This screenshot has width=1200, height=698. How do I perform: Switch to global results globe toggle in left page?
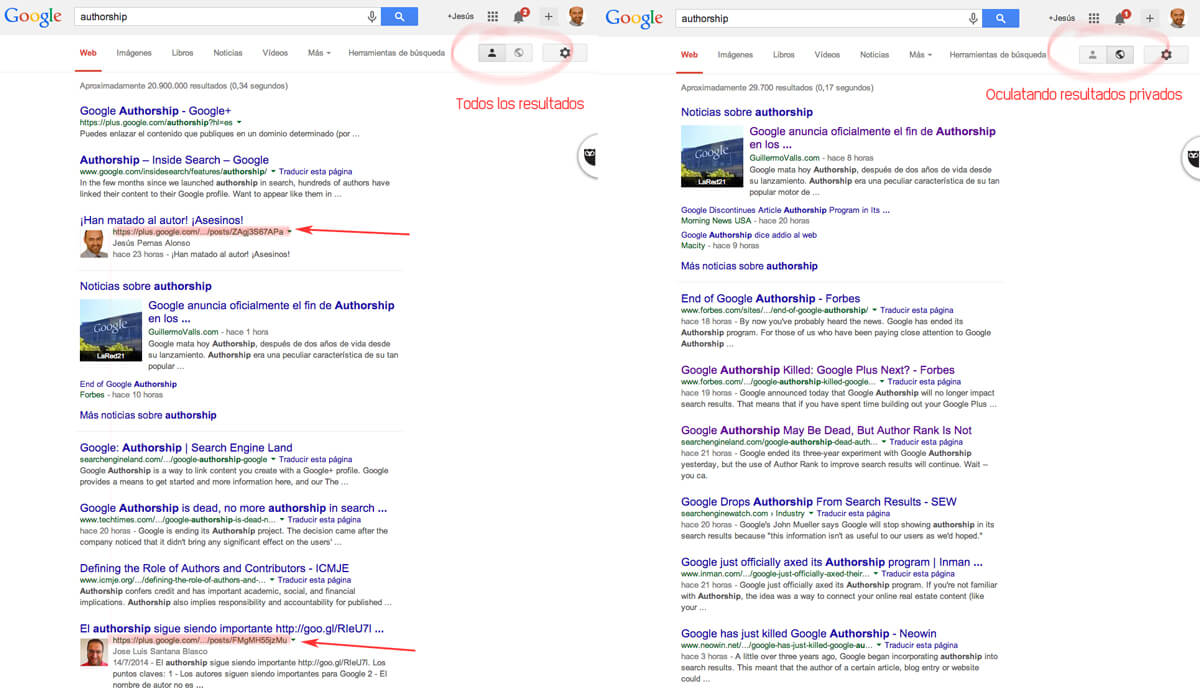coord(518,53)
